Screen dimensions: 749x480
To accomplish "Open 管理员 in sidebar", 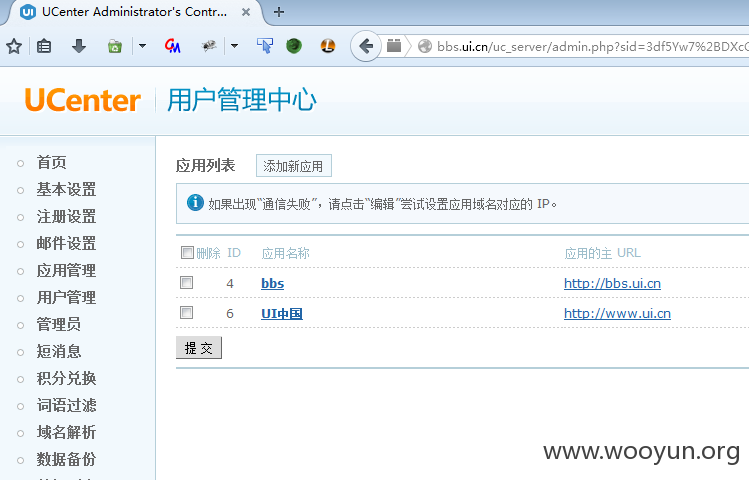I will tap(59, 324).
